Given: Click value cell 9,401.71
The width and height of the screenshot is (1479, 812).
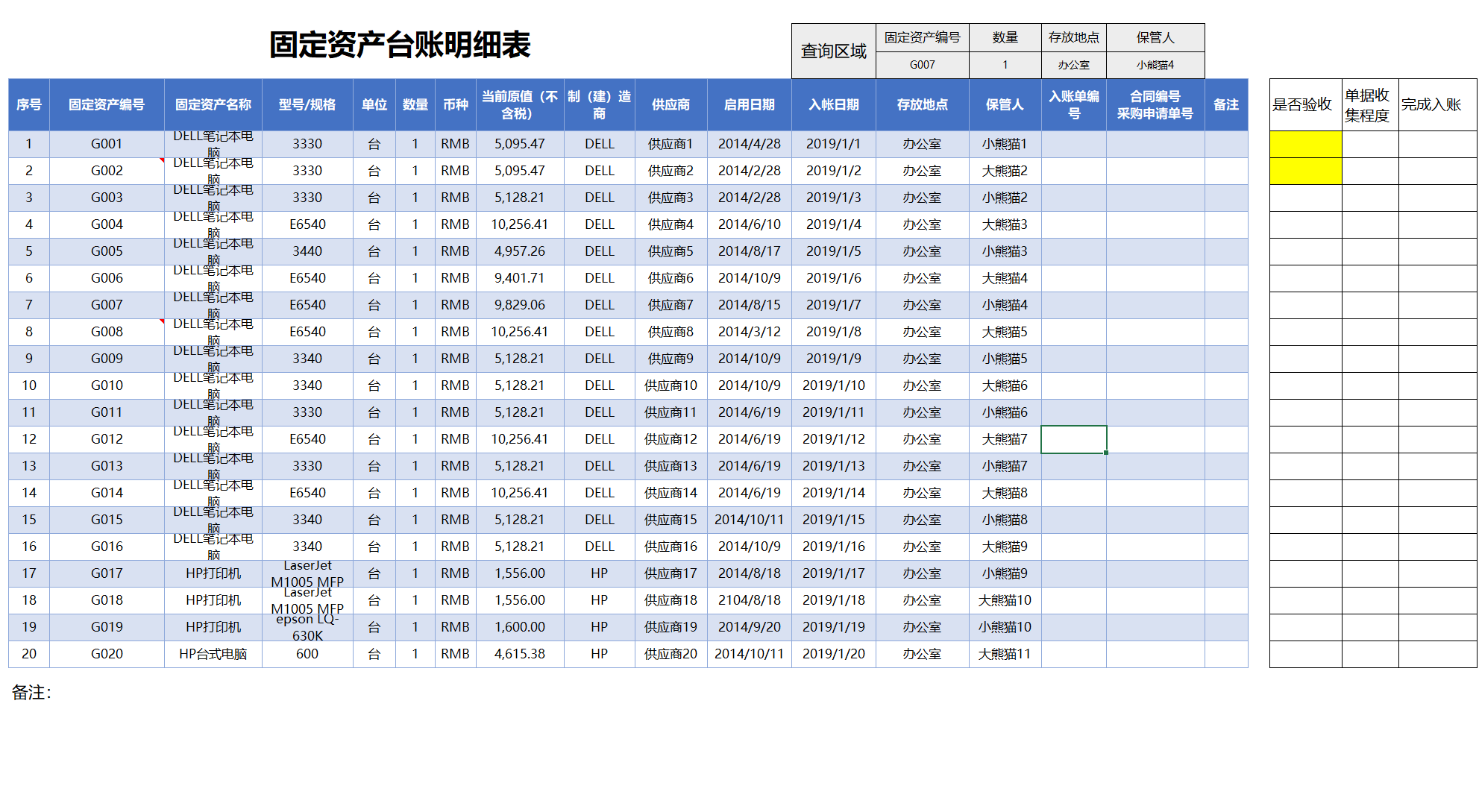Looking at the screenshot, I should (520, 278).
